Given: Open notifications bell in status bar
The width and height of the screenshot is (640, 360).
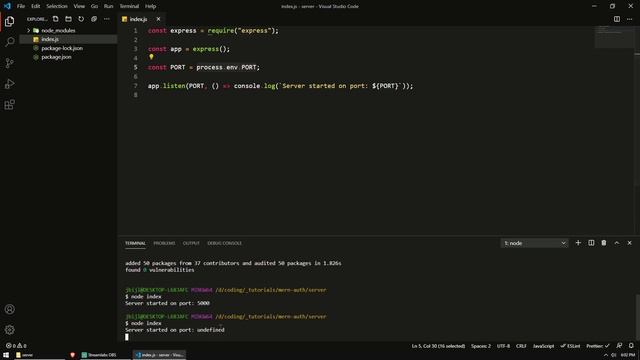Looking at the screenshot, I should click(x=631, y=346).
